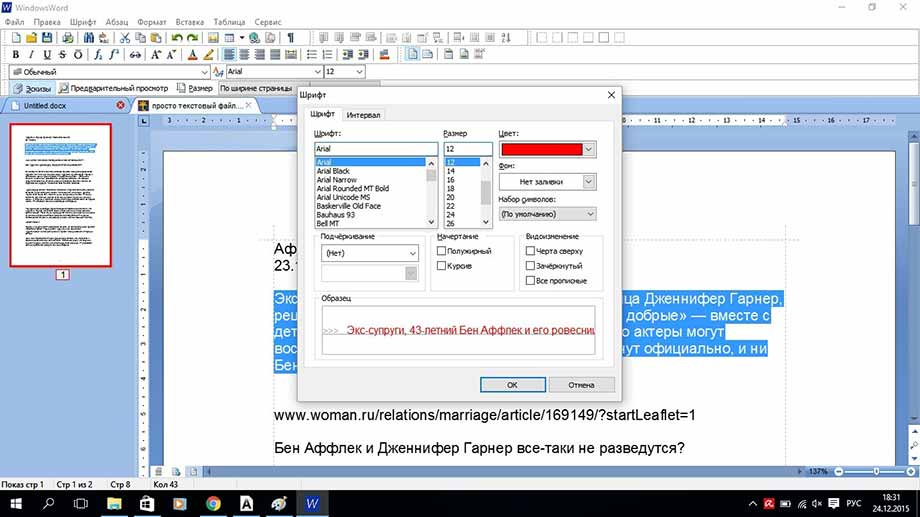Click the Размер toolbar button
920x517 pixels.
[195, 88]
